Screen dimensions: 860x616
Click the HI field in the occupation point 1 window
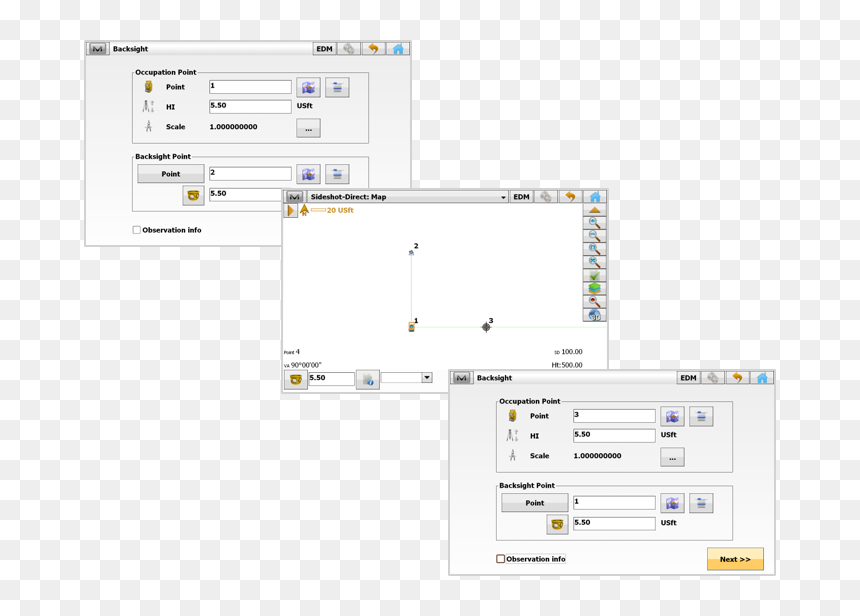click(x=250, y=106)
